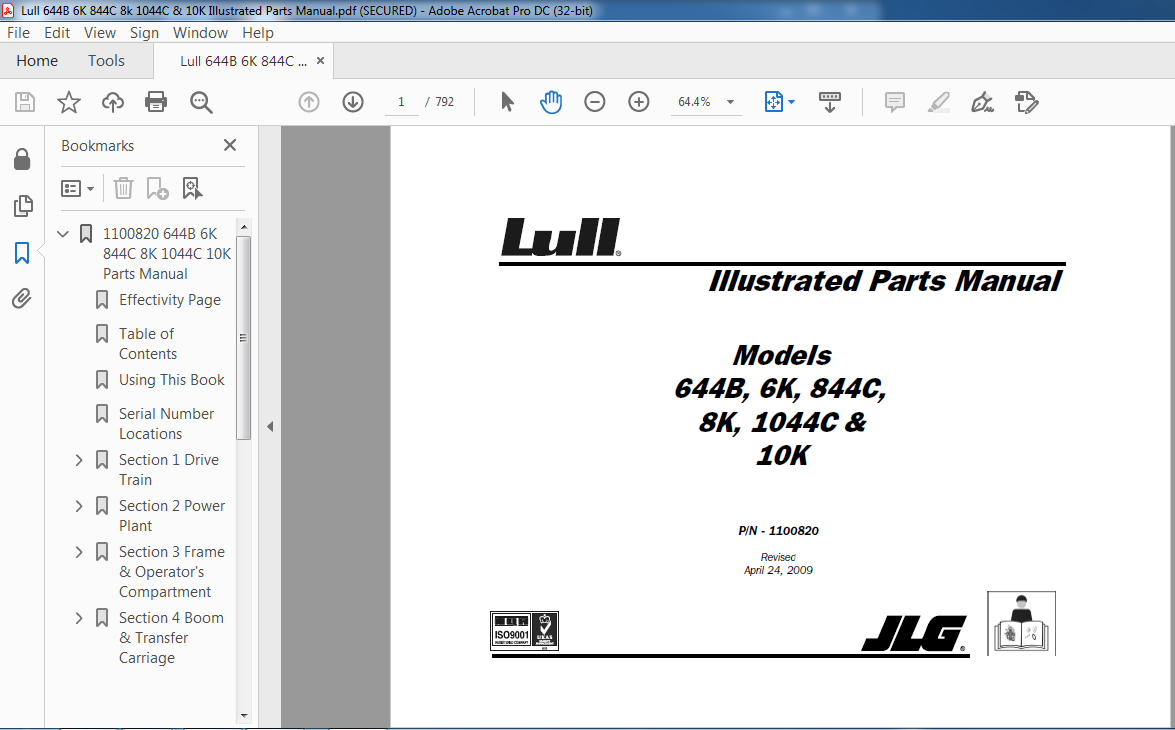Add file to starred favorites
The height and width of the screenshot is (730, 1175).
coord(69,102)
